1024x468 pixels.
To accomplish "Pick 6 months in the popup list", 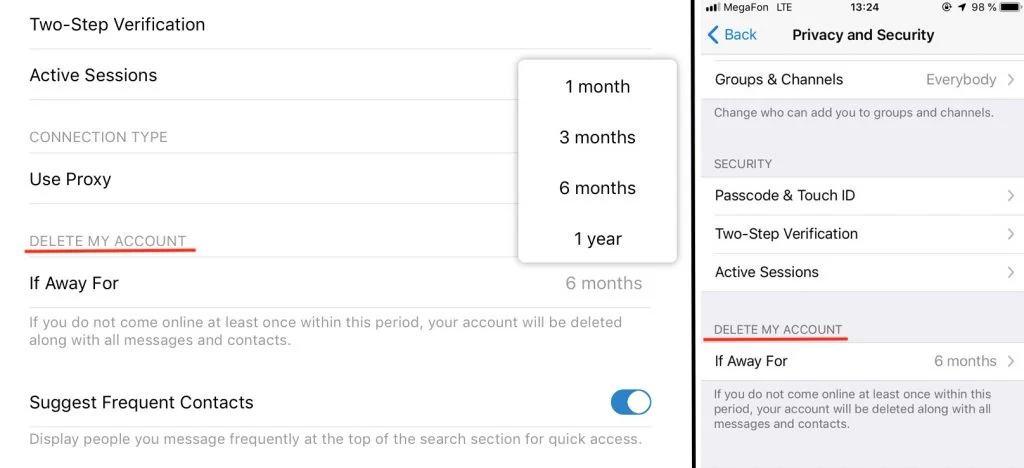I will 598,188.
